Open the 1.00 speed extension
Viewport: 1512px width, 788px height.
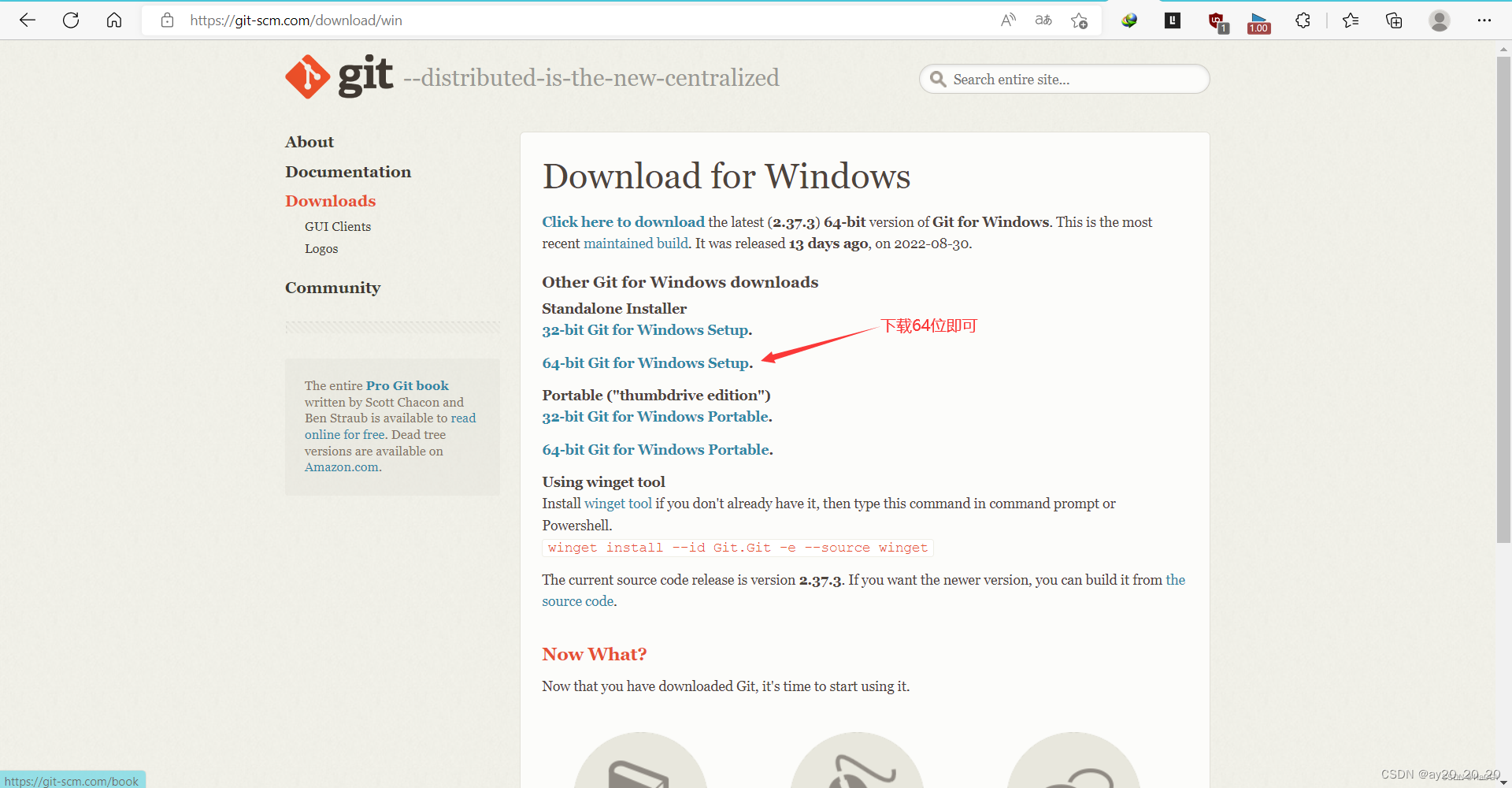(1259, 23)
